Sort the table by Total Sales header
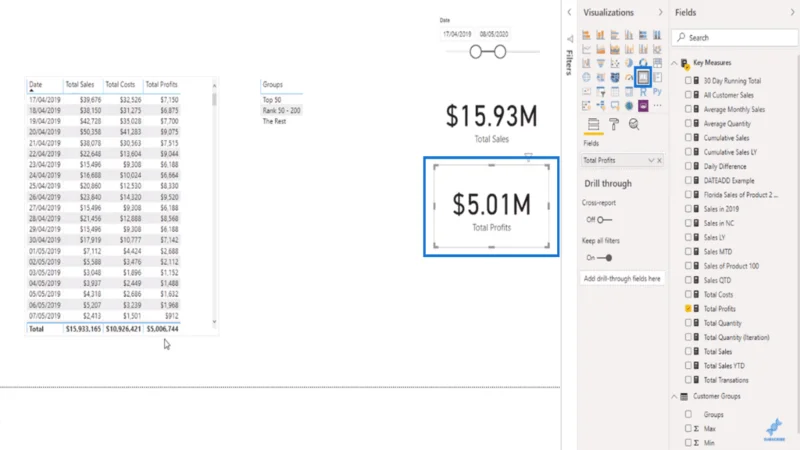 [80, 84]
